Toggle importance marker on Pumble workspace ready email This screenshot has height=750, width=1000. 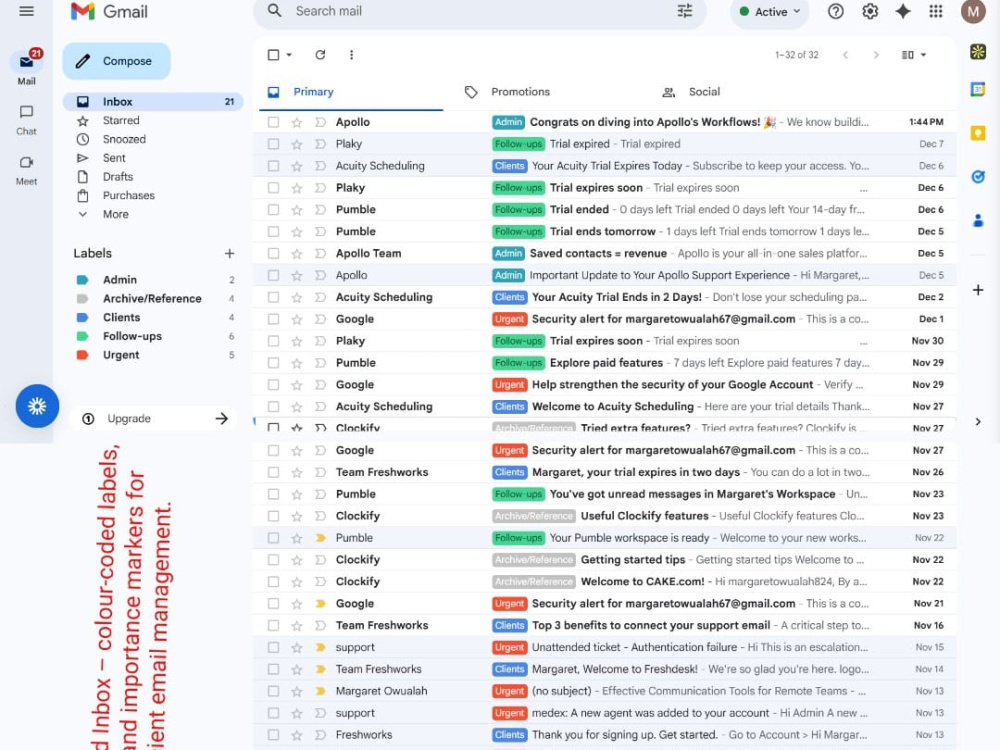(x=320, y=538)
